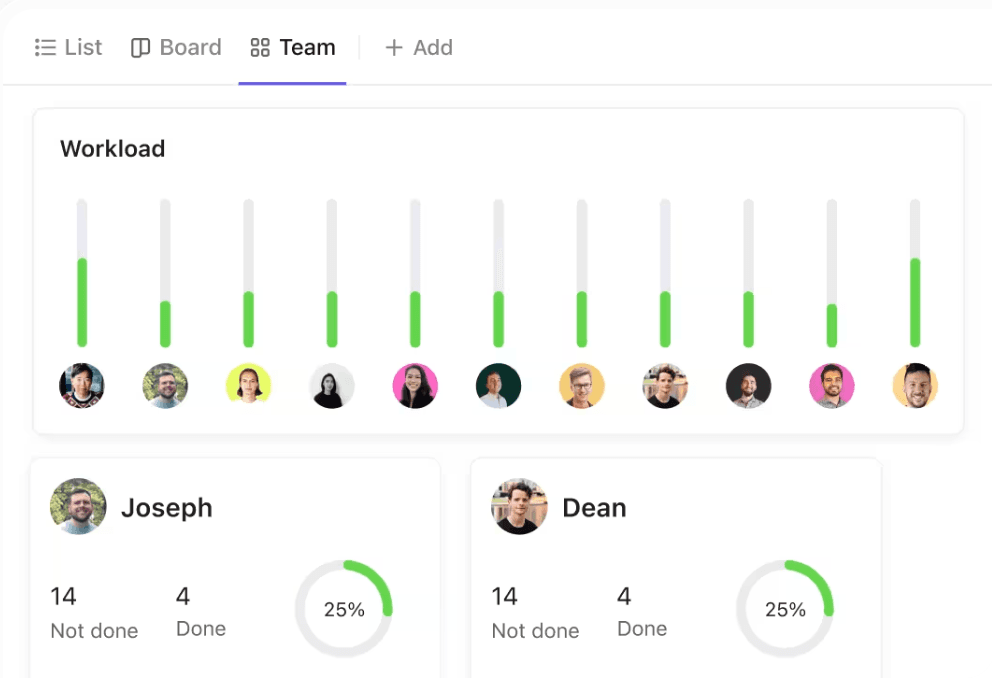Click Joseph's name link
Screen dimensions: 992x700
pyautogui.click(x=166, y=508)
